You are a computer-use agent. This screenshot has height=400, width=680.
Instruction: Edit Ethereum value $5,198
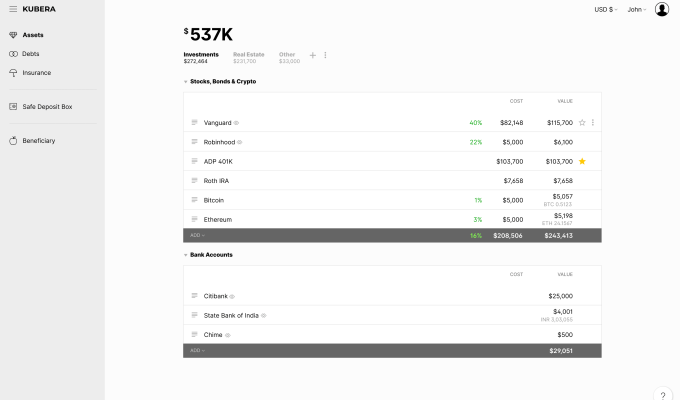pos(563,216)
